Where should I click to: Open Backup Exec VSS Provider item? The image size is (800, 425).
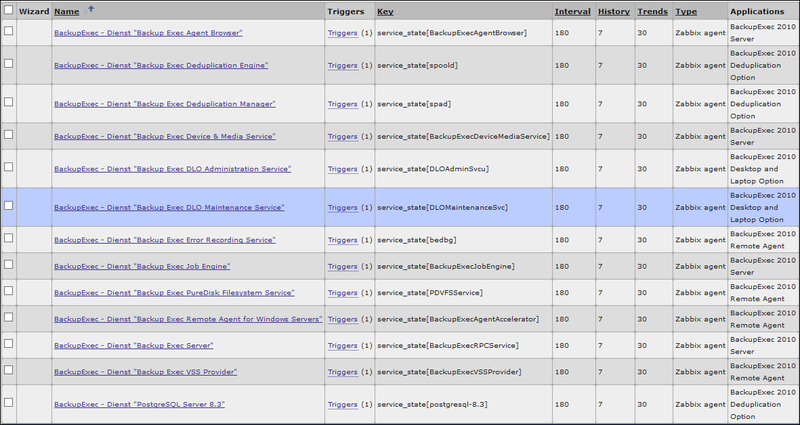[145, 372]
